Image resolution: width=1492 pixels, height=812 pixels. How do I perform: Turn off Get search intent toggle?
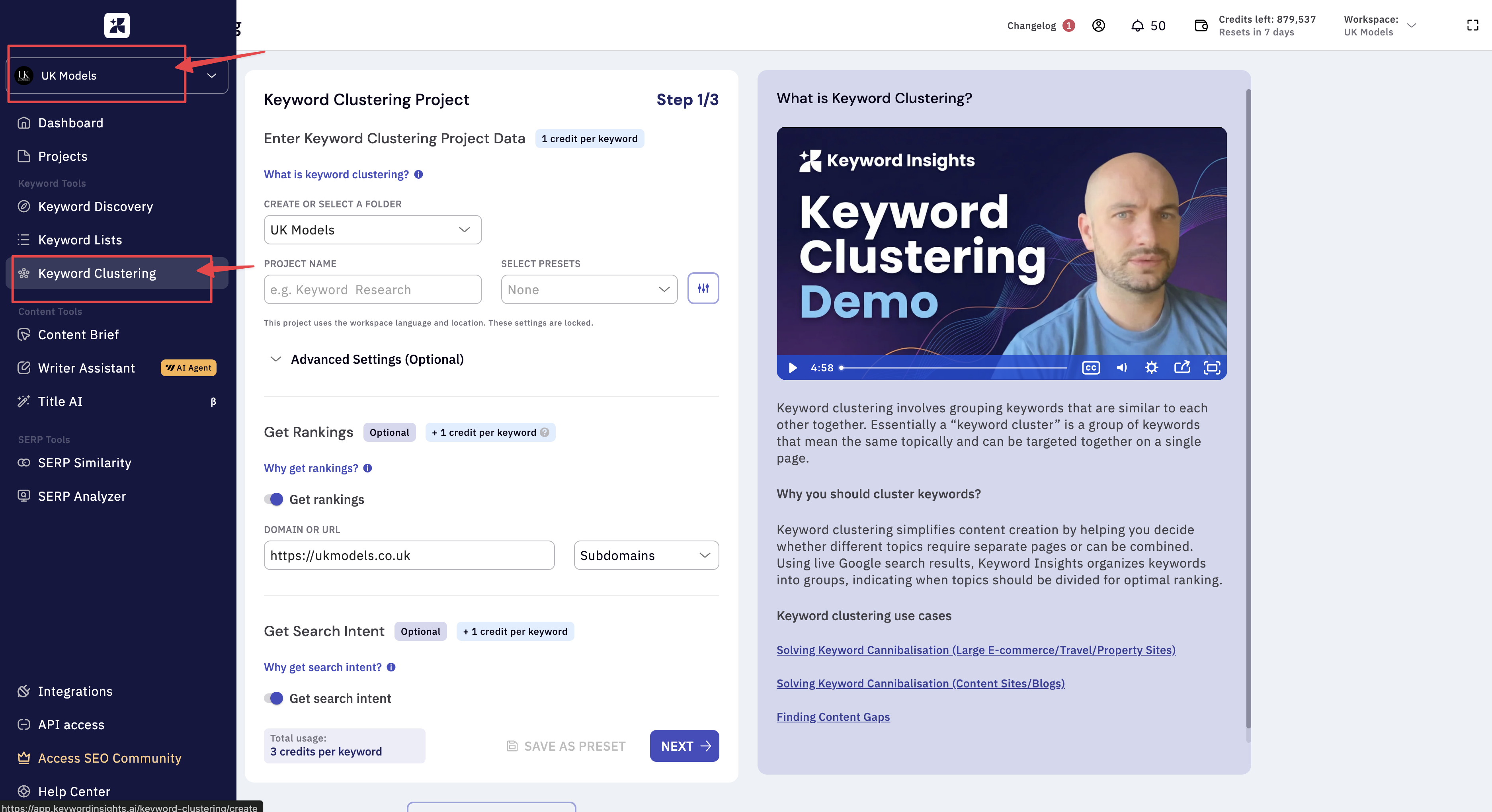pyautogui.click(x=274, y=699)
